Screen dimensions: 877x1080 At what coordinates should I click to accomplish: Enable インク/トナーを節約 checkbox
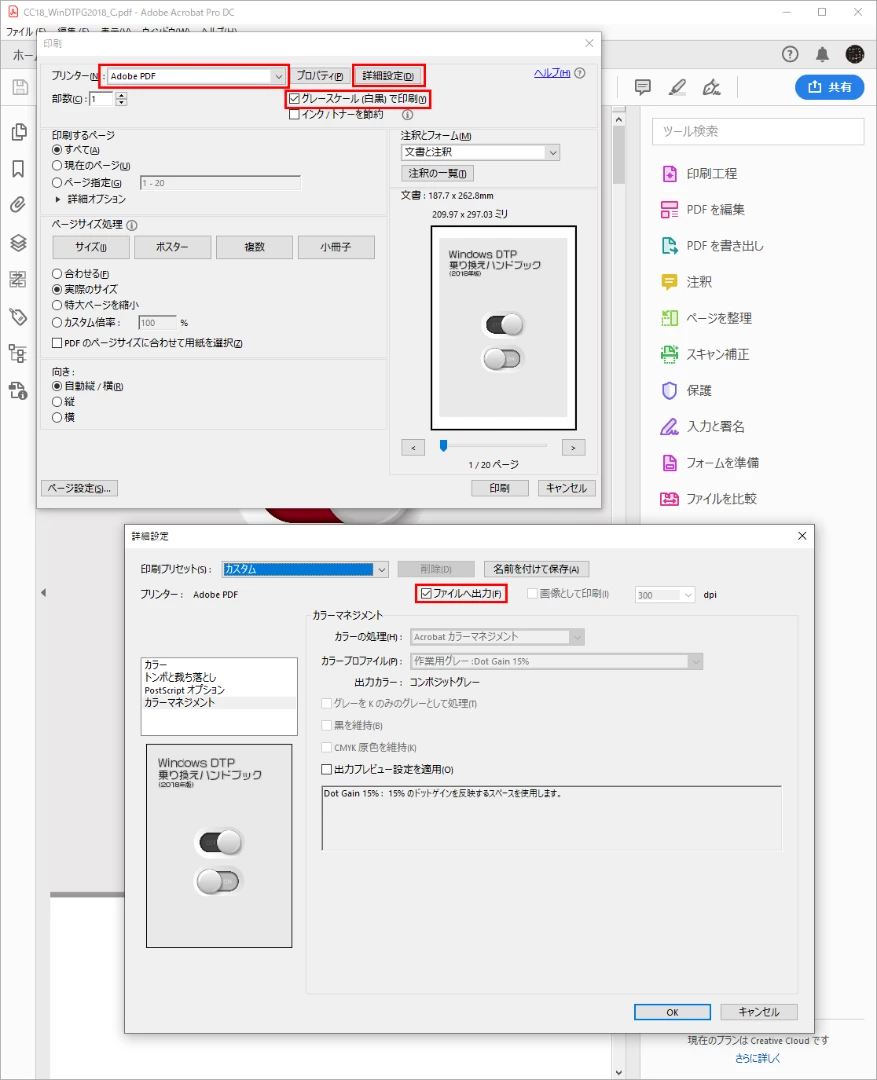pos(294,114)
